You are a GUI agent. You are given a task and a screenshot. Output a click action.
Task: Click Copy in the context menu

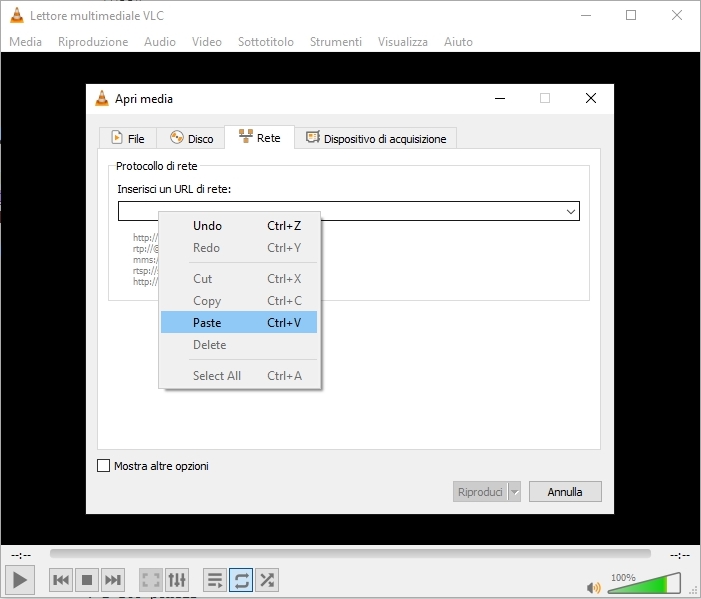239,300
